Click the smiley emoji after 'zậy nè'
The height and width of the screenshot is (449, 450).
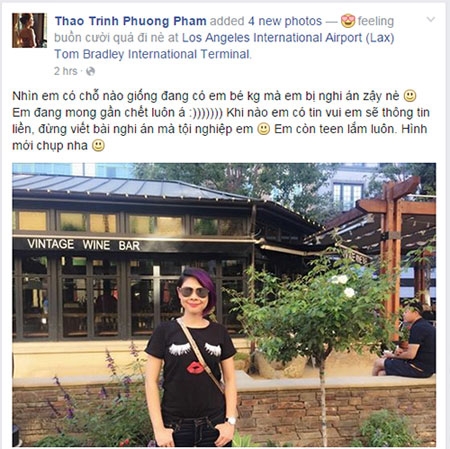point(410,96)
